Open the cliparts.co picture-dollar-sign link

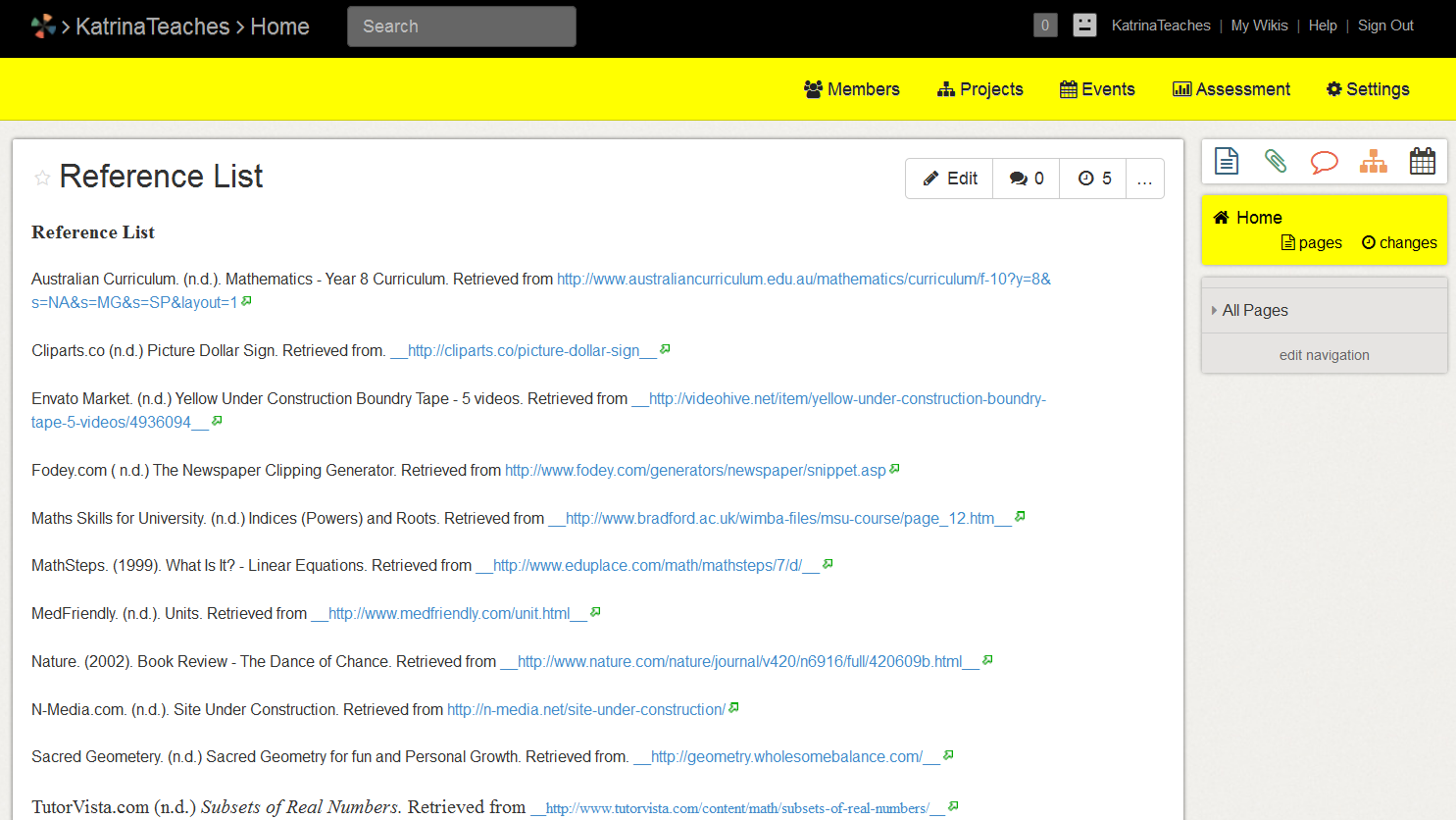point(524,350)
